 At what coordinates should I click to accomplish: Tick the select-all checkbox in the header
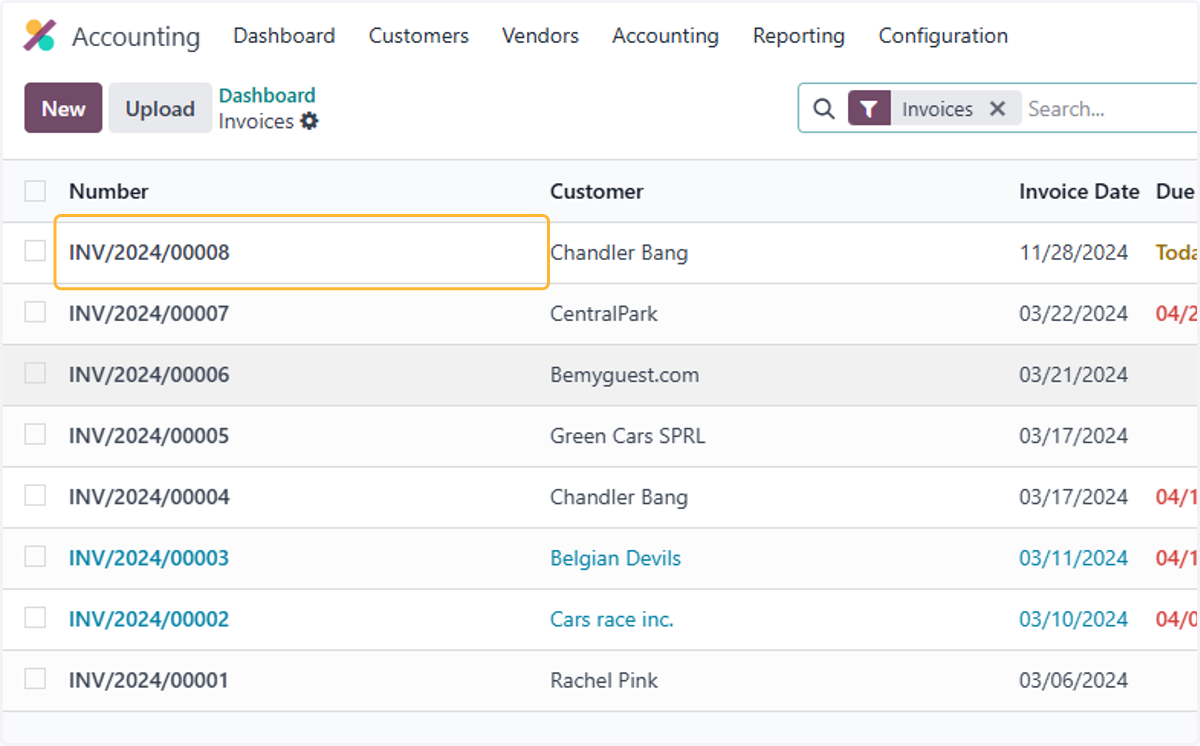35,191
